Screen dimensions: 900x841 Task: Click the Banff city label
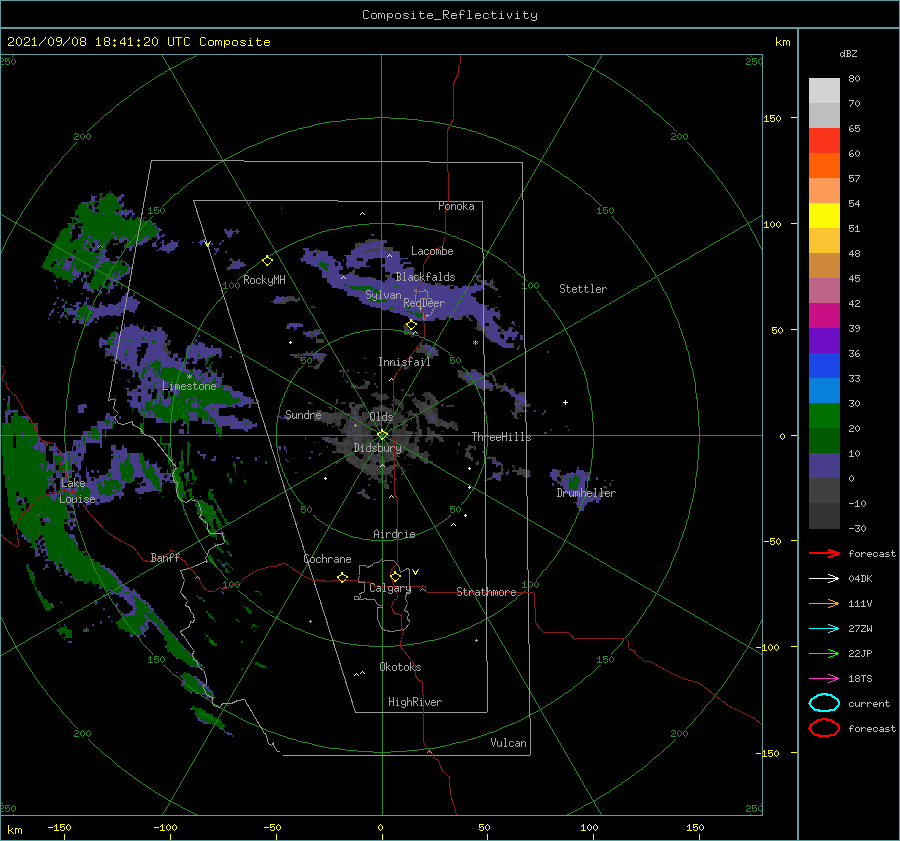[x=165, y=558]
